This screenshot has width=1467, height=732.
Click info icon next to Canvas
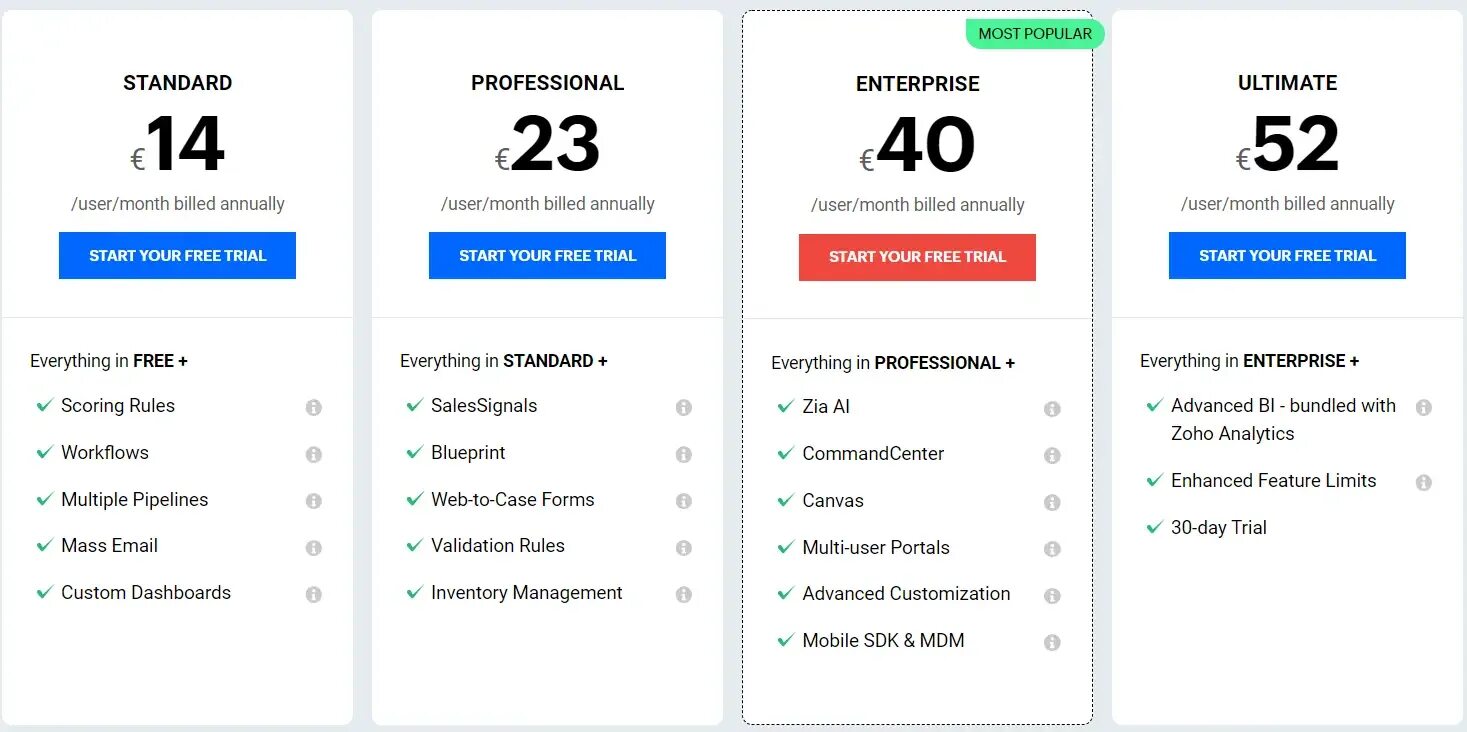pyautogui.click(x=1052, y=502)
